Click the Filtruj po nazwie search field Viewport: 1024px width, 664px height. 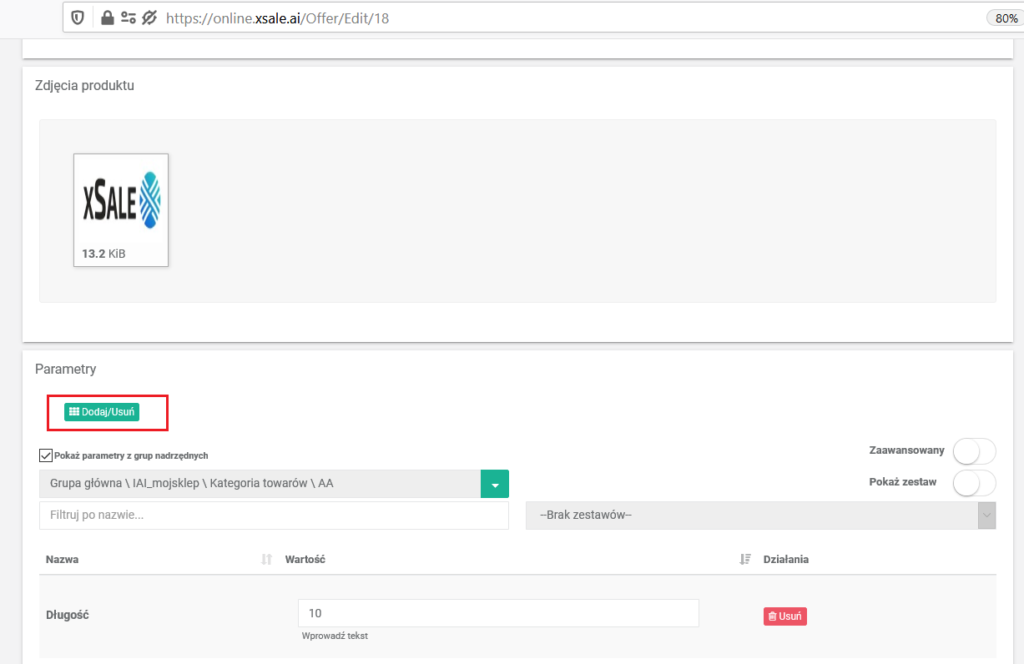coord(273,515)
